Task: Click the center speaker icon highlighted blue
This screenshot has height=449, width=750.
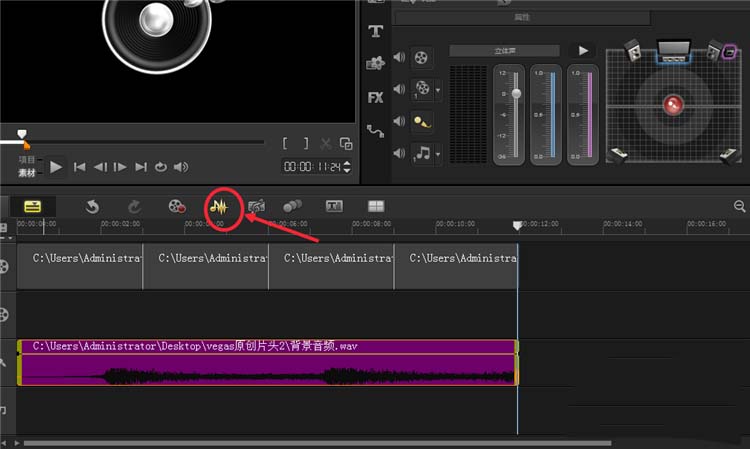Action: [x=673, y=51]
